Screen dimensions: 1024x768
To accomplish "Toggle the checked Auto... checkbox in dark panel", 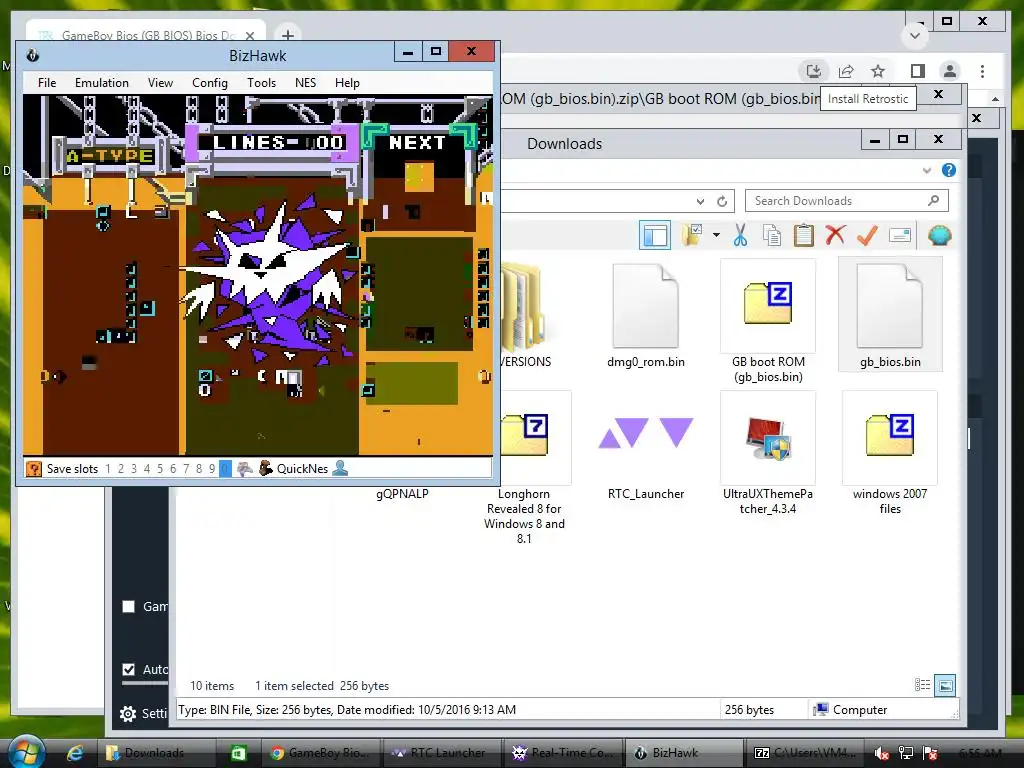I will tap(129, 669).
